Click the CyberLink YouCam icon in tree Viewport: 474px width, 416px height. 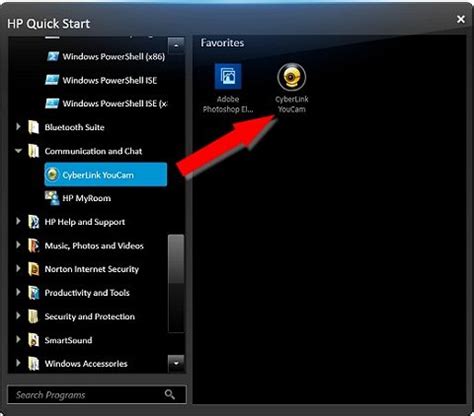[x=52, y=174]
